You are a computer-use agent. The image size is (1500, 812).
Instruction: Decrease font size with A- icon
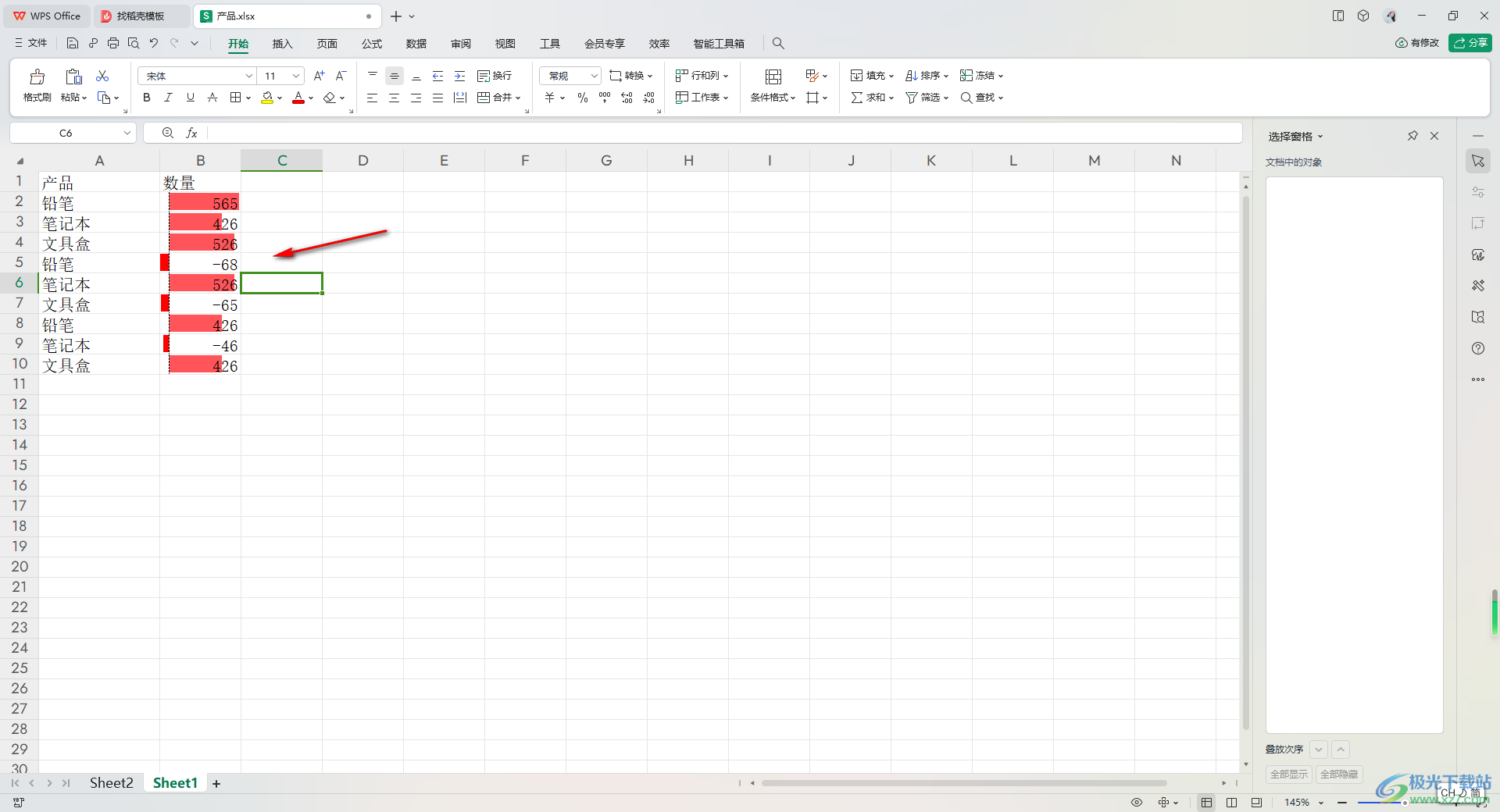[x=341, y=76]
